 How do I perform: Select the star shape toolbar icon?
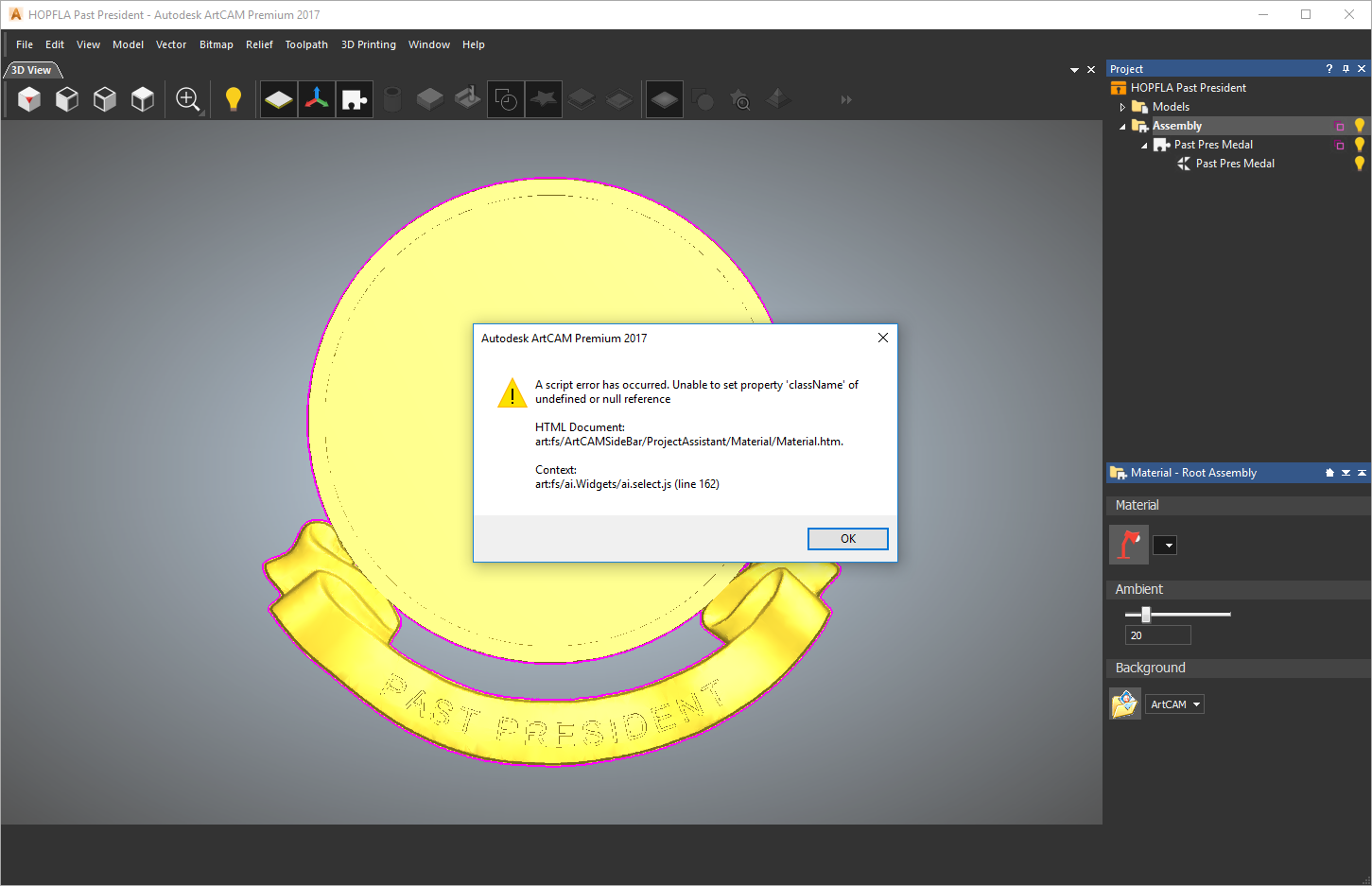pyautogui.click(x=543, y=98)
